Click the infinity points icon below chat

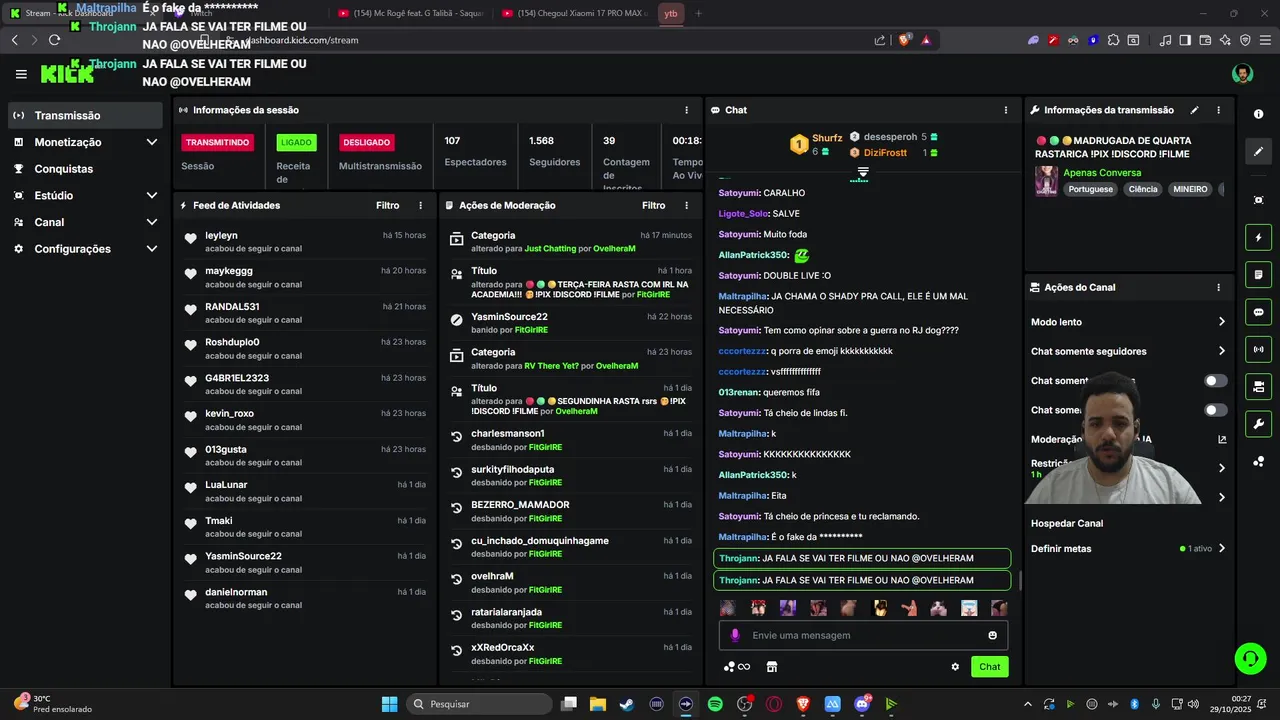[737, 667]
